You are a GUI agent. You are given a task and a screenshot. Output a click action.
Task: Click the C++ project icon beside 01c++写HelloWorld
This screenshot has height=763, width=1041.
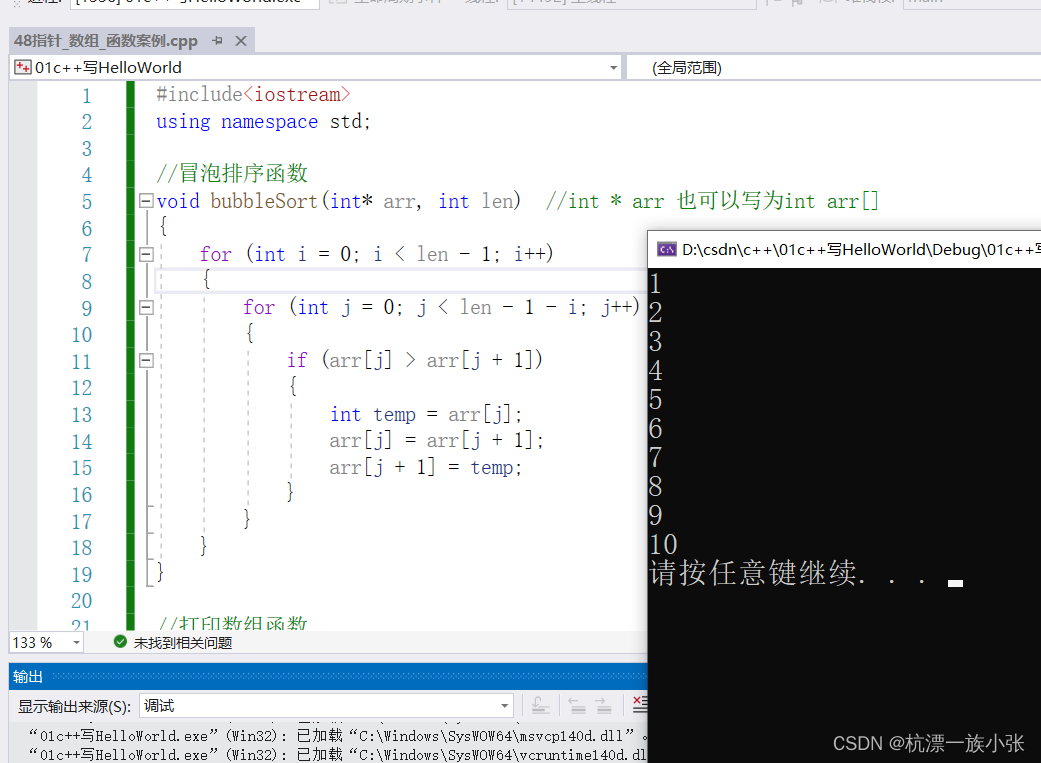click(x=23, y=67)
